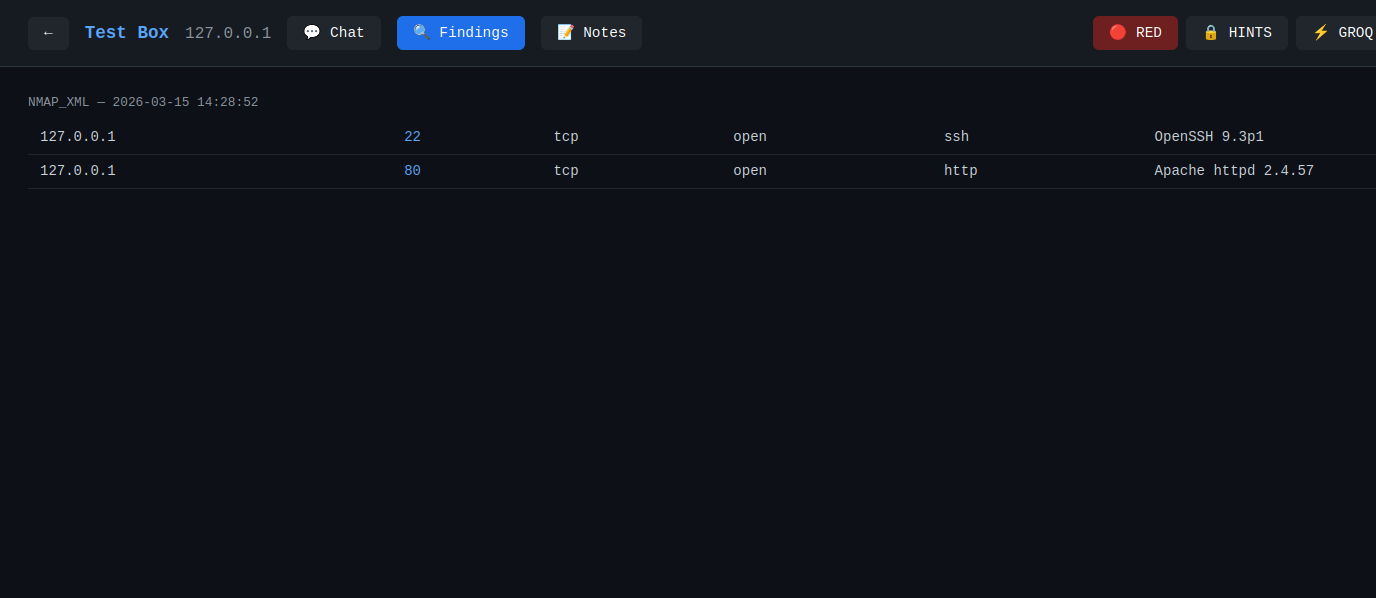Click the back arrow button
This screenshot has width=1376, height=598.
click(48, 33)
